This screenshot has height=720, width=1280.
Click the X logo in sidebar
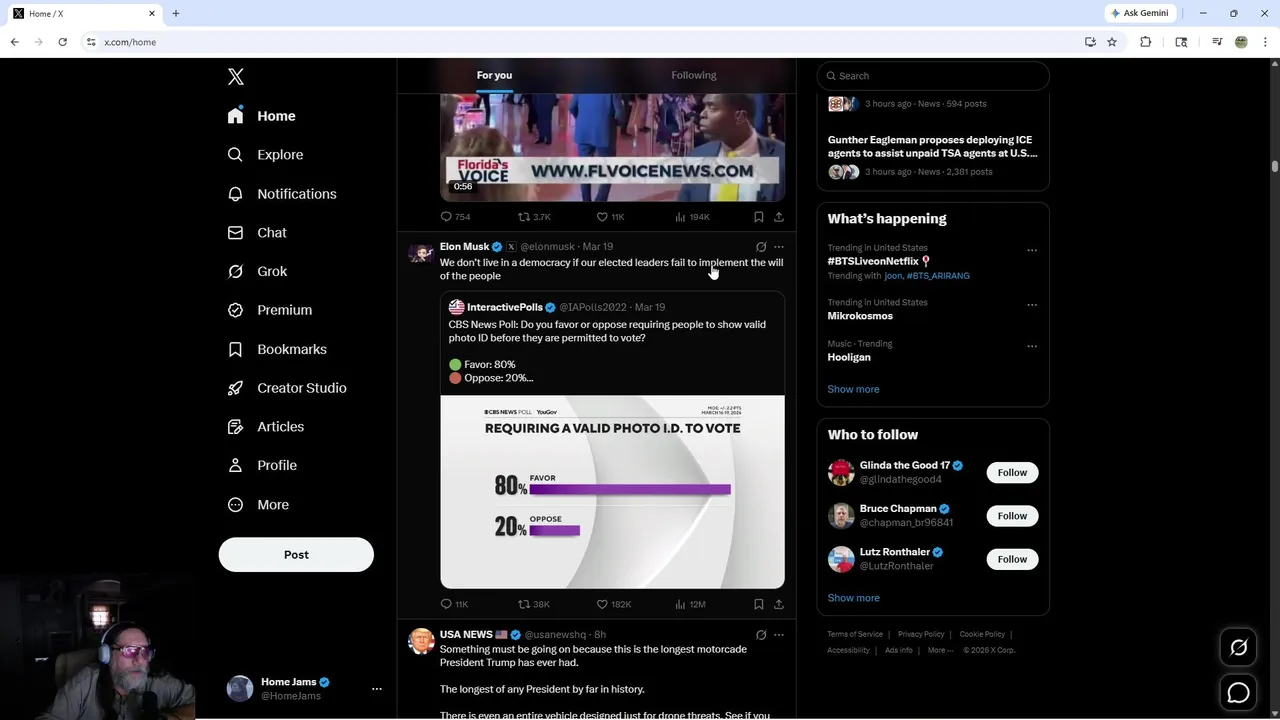[x=235, y=77]
